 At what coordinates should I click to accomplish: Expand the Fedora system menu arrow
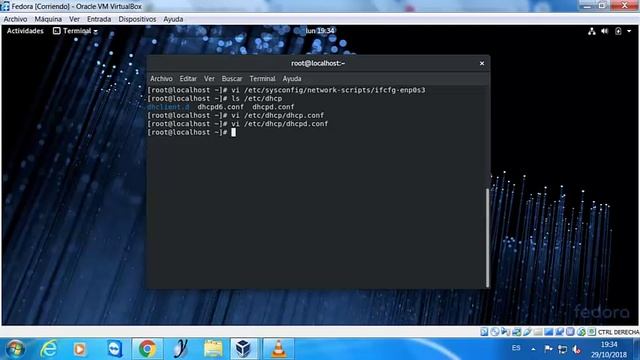(629, 31)
